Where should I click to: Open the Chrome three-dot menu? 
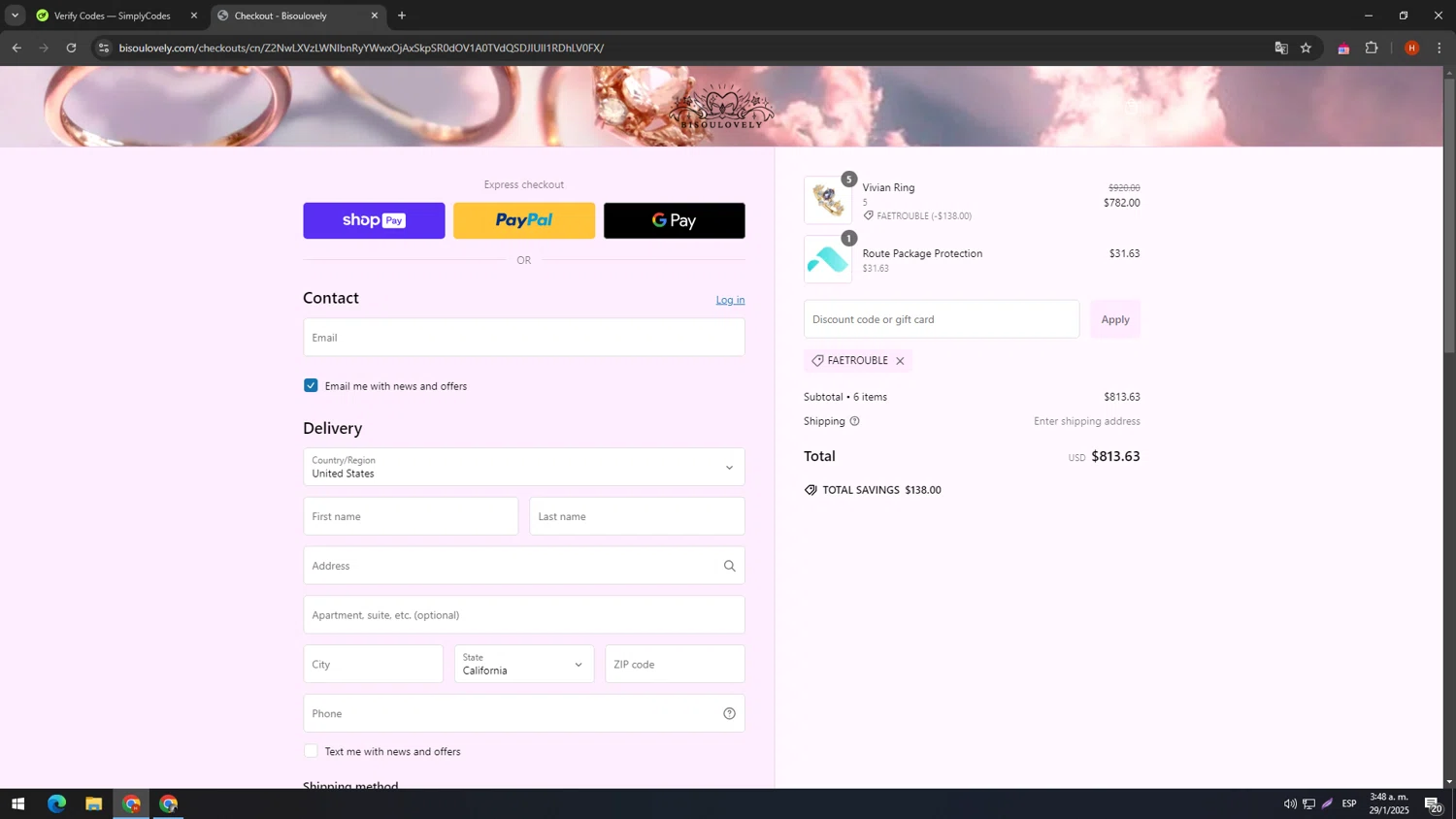(x=1439, y=48)
